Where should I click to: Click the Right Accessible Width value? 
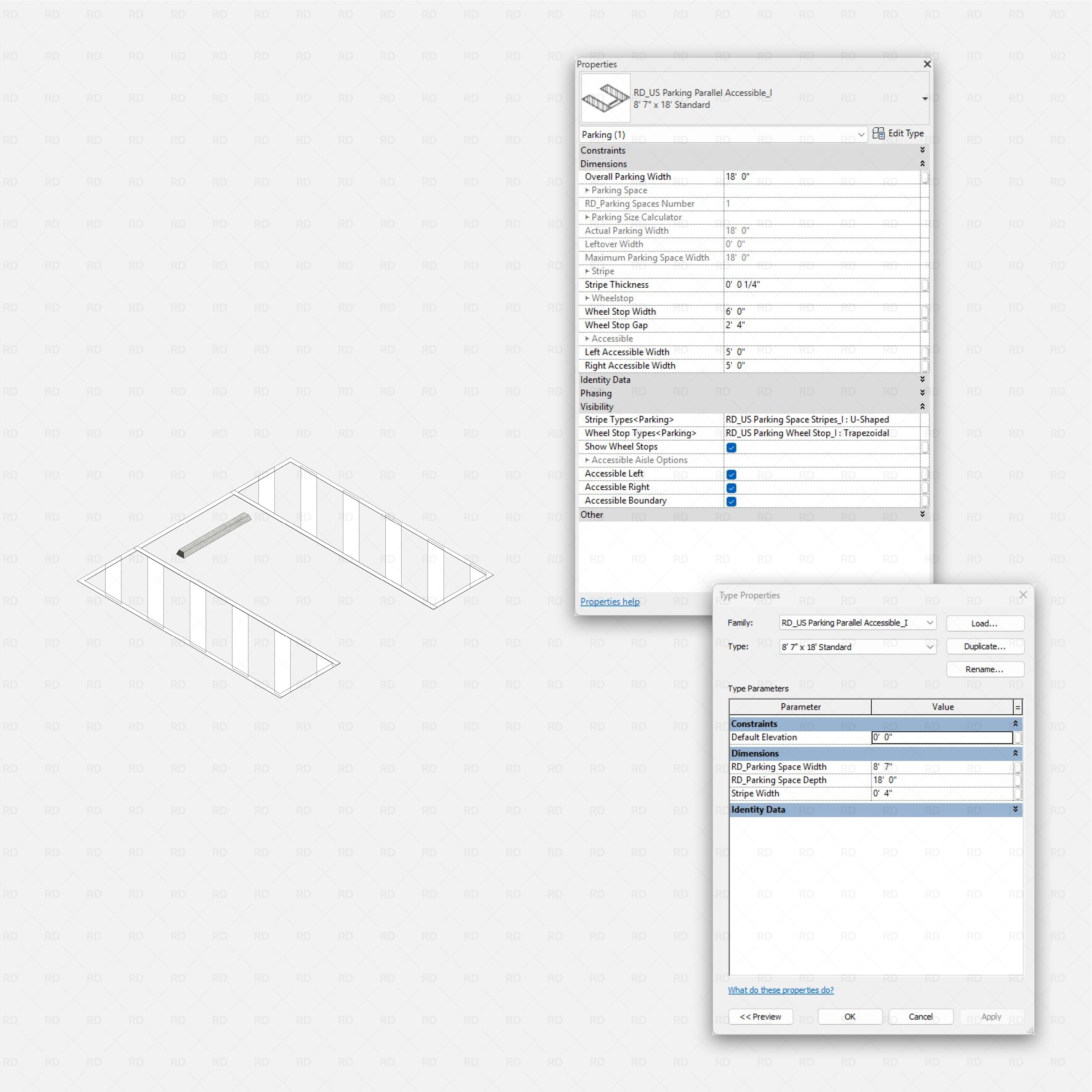tap(821, 366)
